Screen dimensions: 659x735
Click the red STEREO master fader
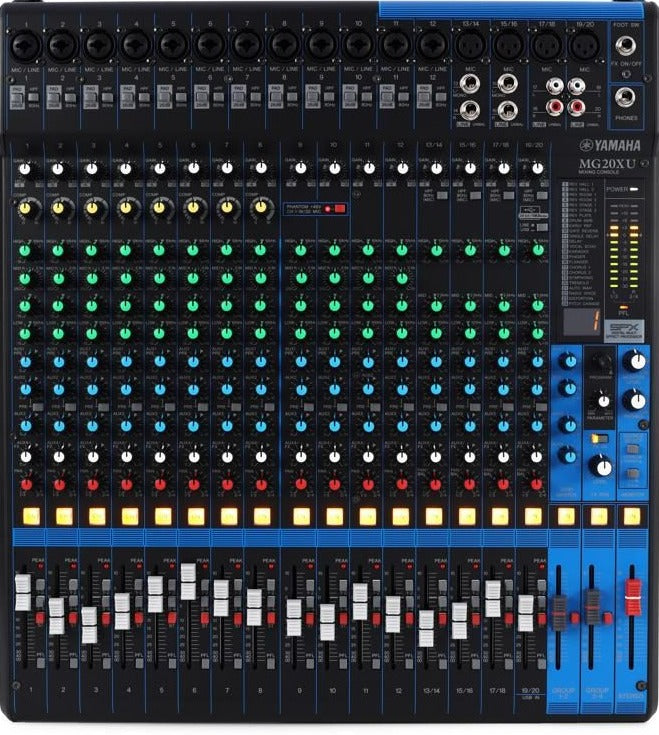point(632,590)
